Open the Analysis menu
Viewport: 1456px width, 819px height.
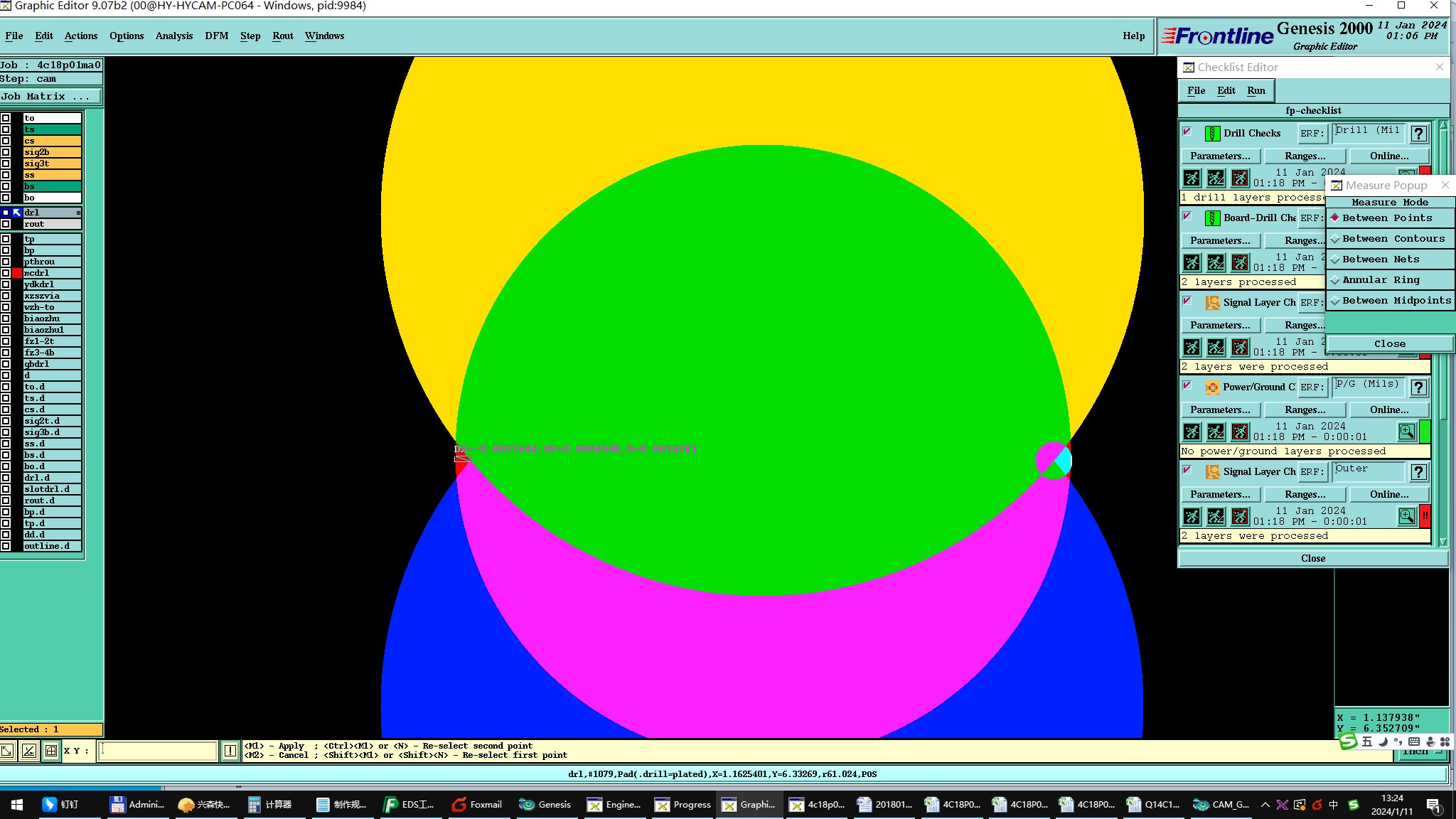coord(173,36)
